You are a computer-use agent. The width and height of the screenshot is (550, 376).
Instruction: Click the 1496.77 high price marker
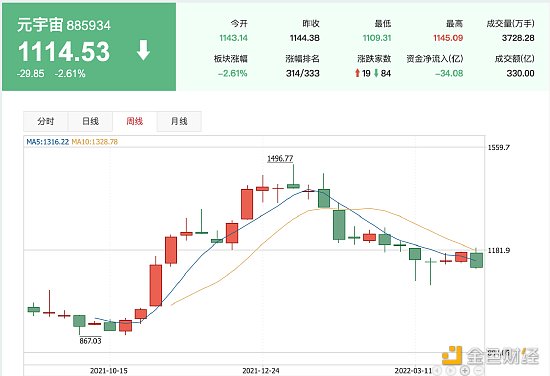pos(280,159)
